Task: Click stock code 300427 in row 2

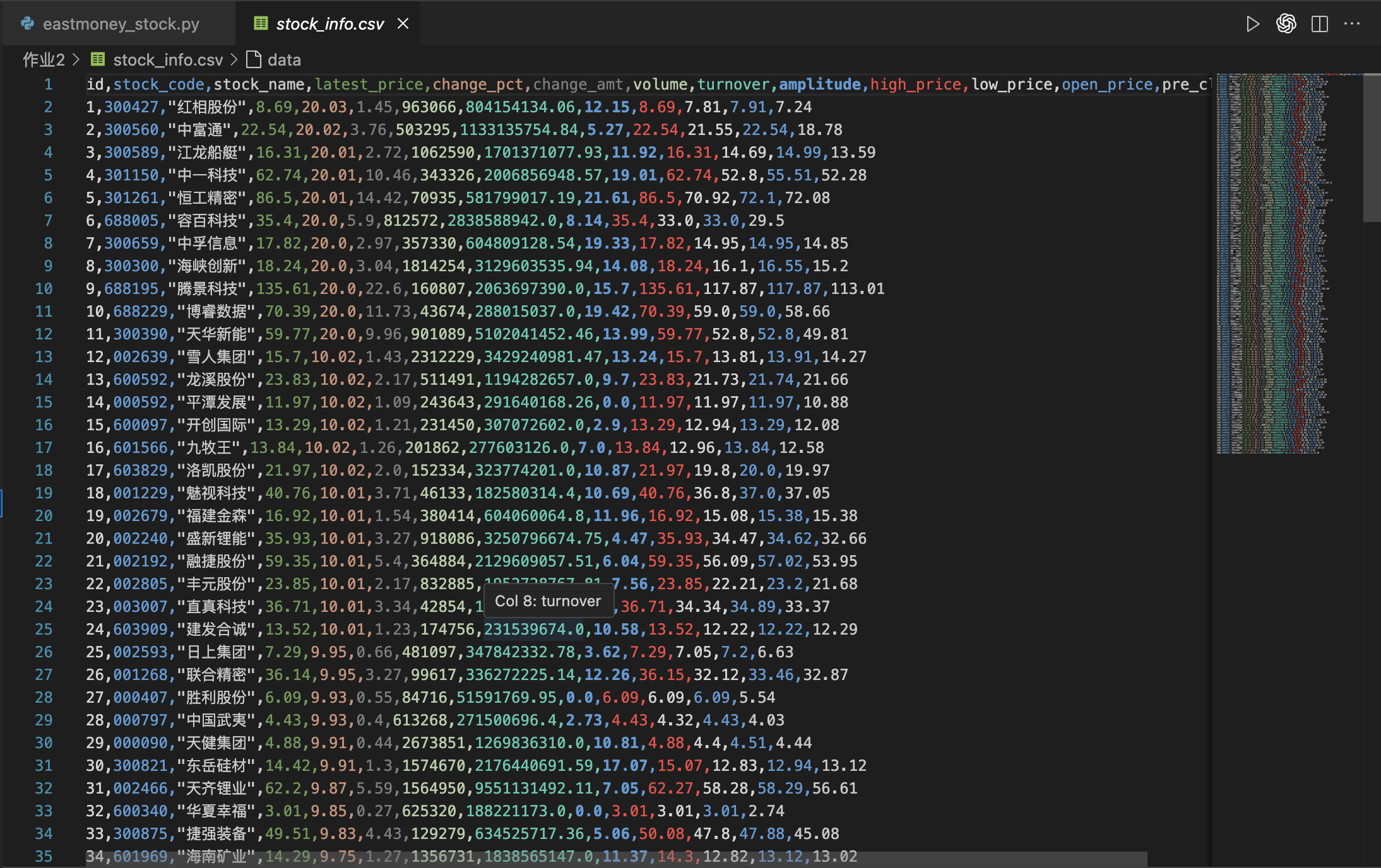Action: (131, 107)
